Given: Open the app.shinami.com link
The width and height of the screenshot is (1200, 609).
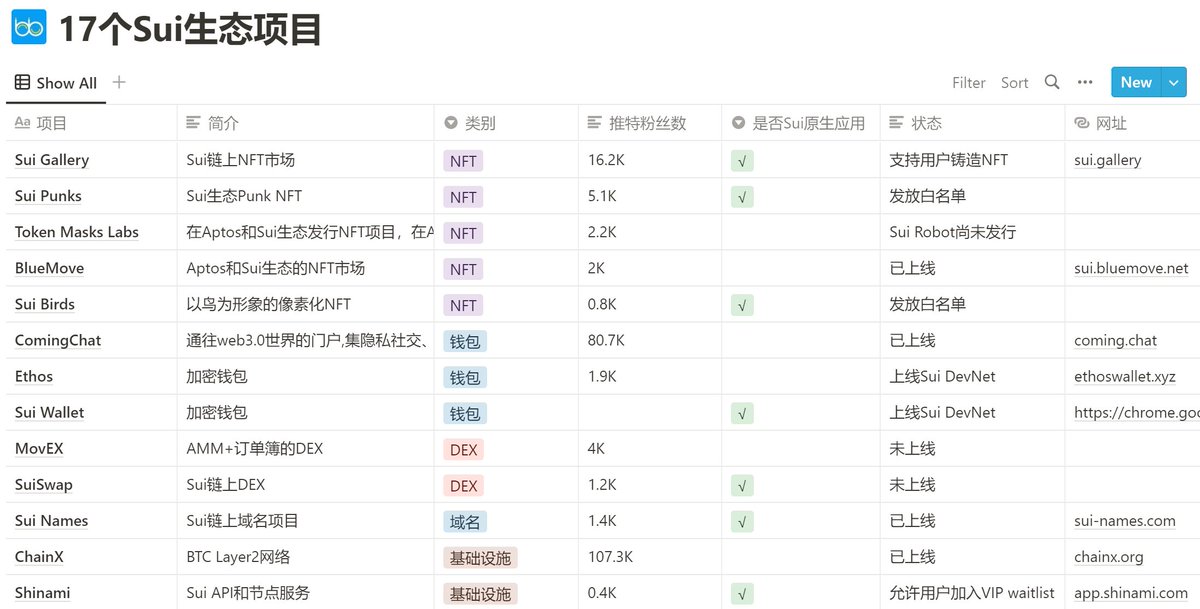Looking at the screenshot, I should coord(1131,592).
